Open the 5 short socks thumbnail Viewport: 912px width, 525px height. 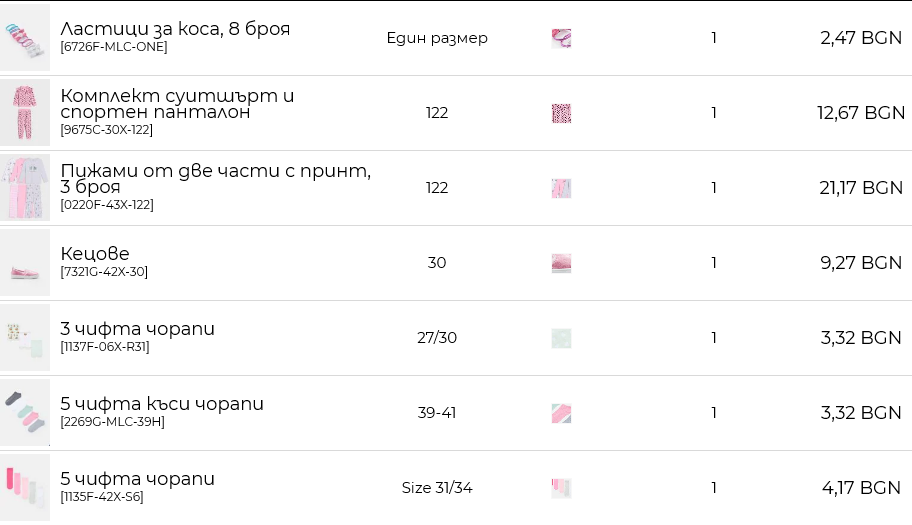24,413
